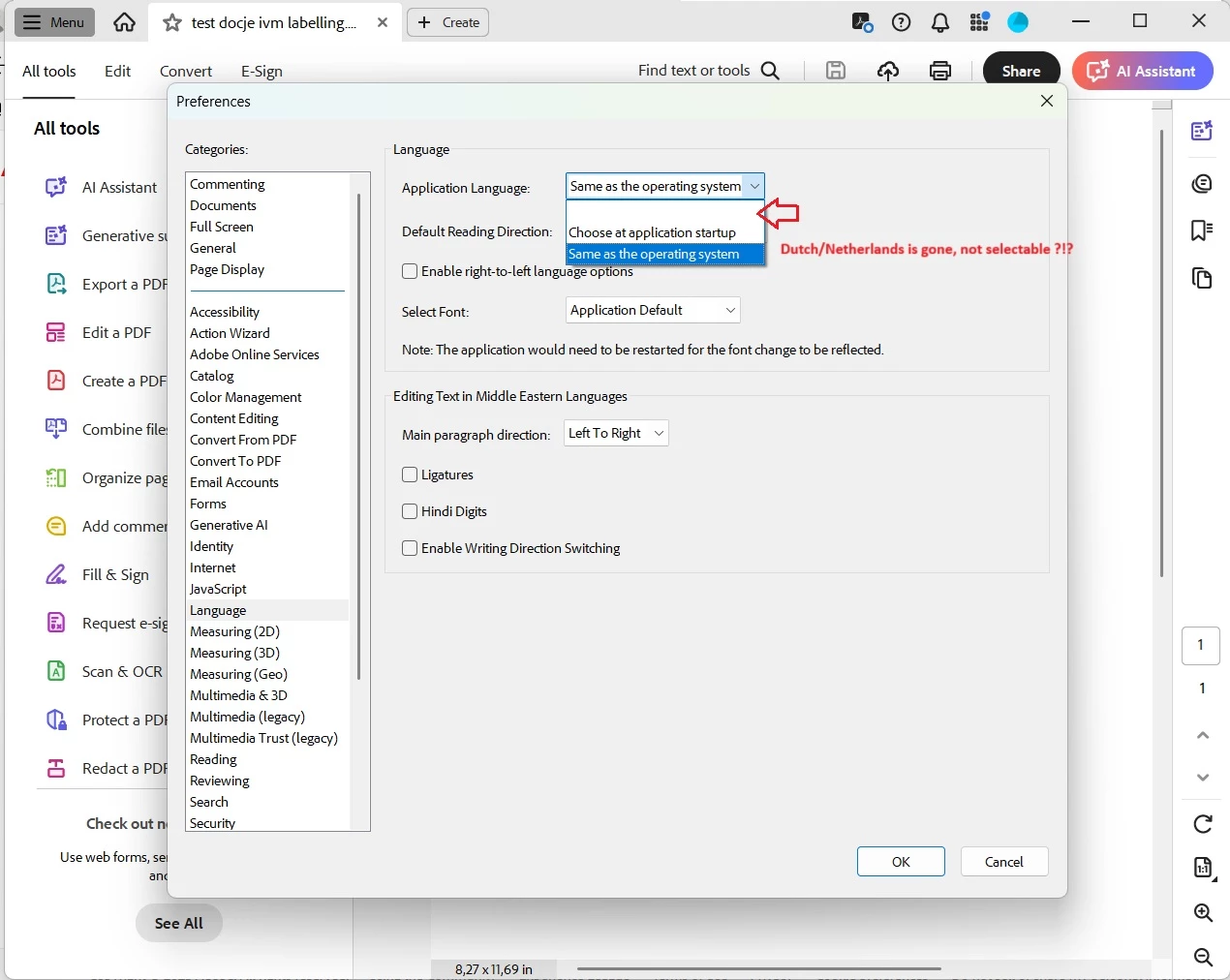The width and height of the screenshot is (1230, 980).
Task: Open the Export a PDF tool
Action: tap(106, 284)
